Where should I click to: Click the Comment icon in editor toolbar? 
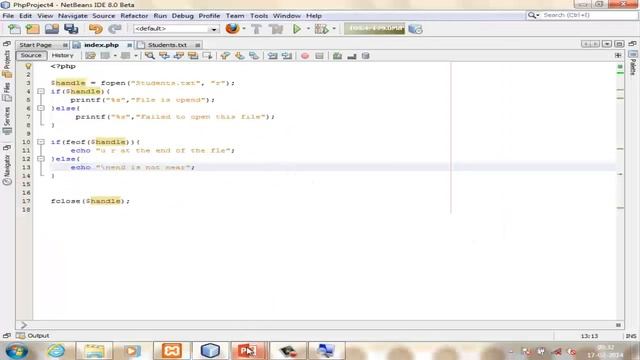click(337, 56)
